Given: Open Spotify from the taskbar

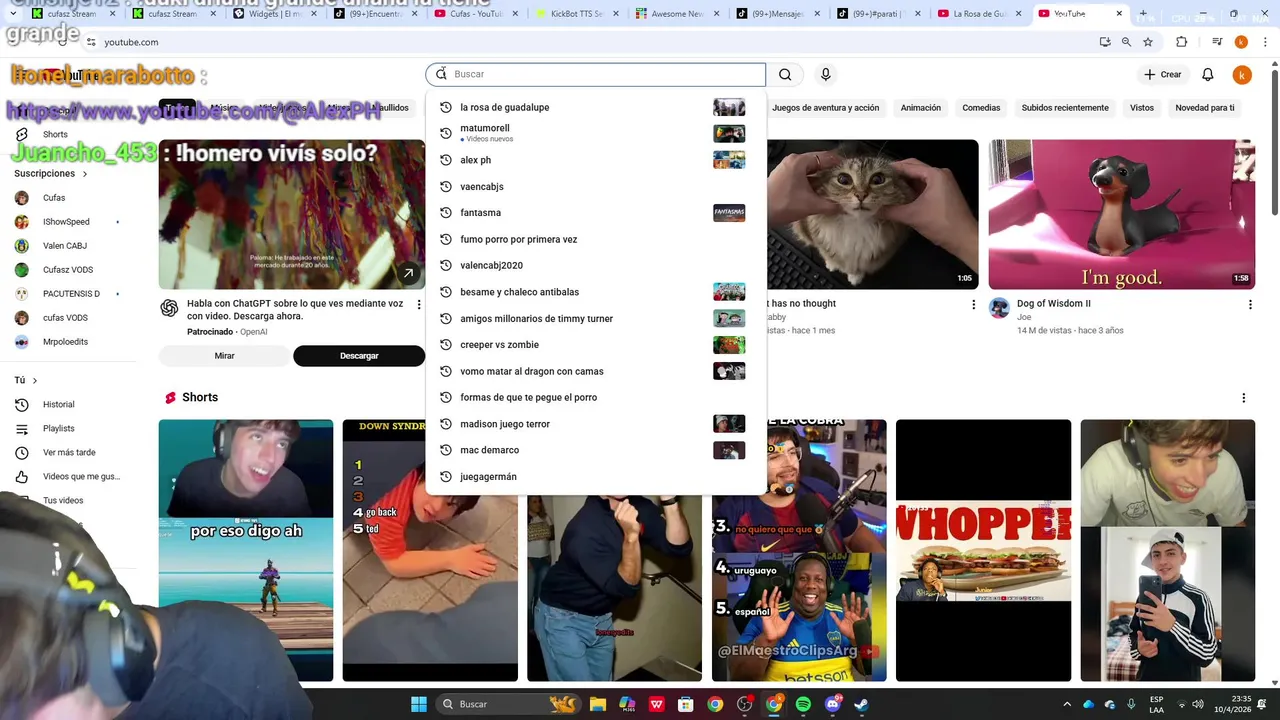Looking at the screenshot, I should 803,704.
